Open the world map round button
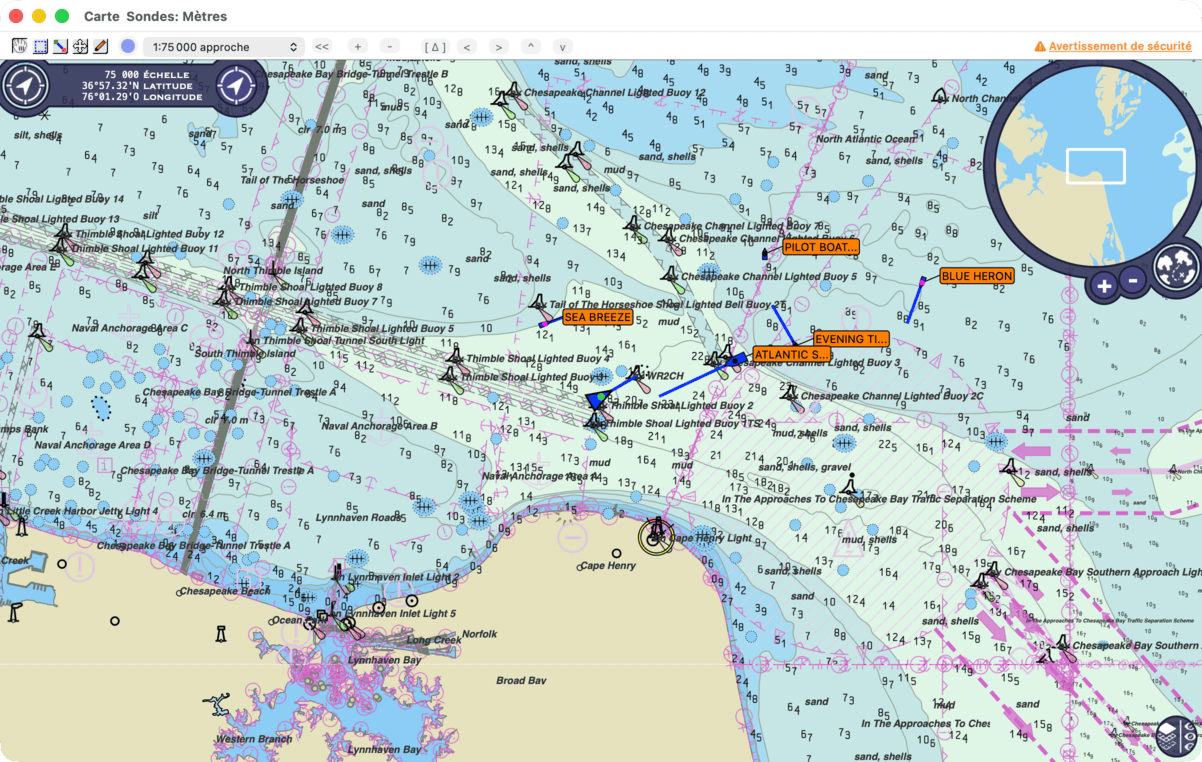1202x762 pixels. (1176, 266)
